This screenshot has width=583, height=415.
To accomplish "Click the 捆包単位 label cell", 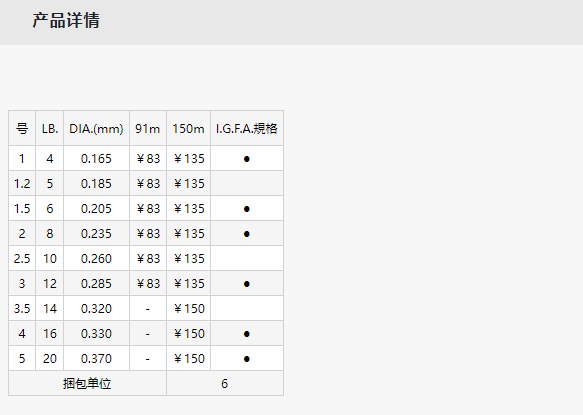I will (x=87, y=383).
